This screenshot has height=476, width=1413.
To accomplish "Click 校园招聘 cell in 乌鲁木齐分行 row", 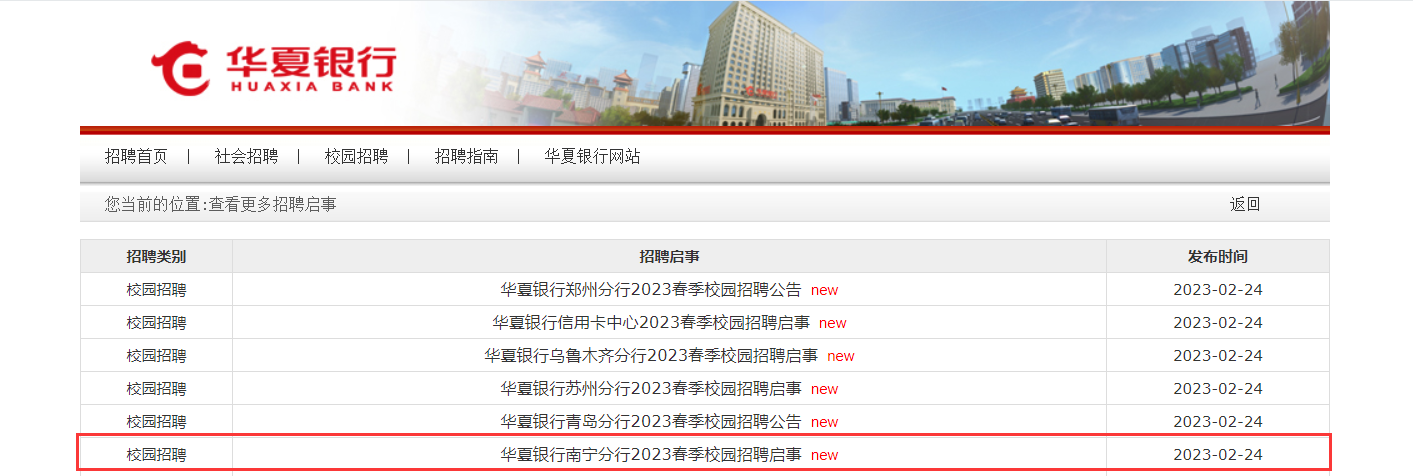I will click(x=156, y=356).
